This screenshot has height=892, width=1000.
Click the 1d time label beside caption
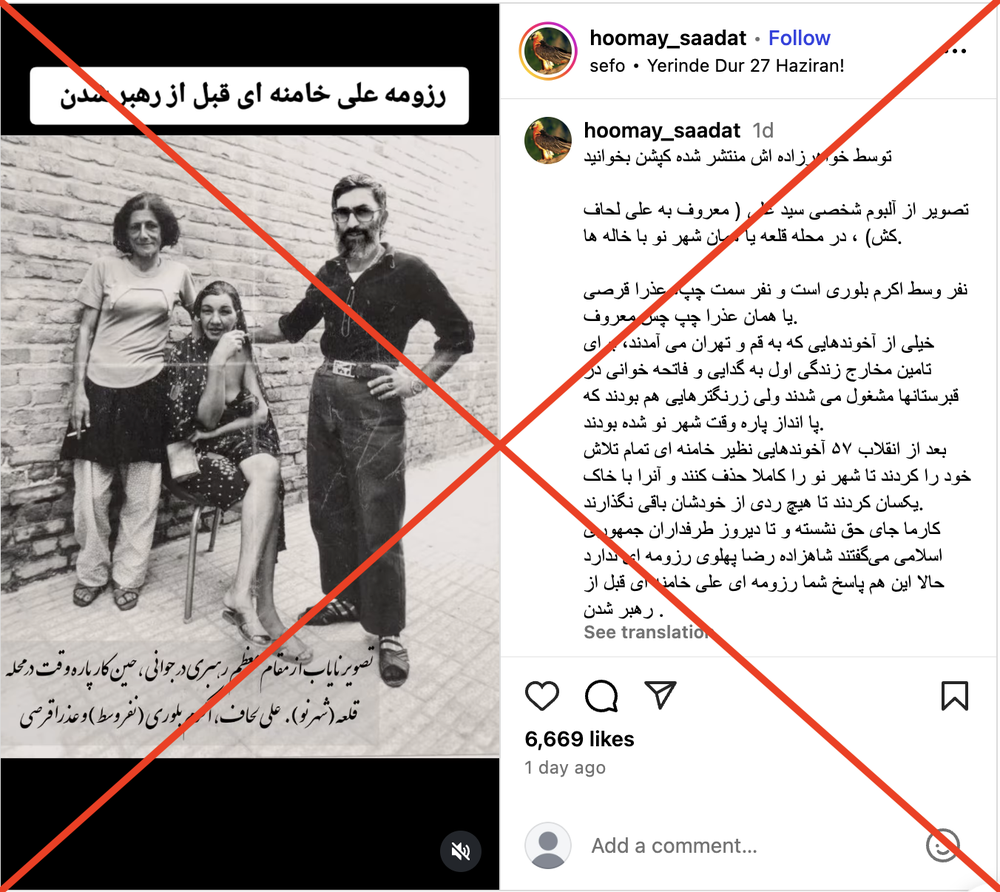[x=763, y=130]
